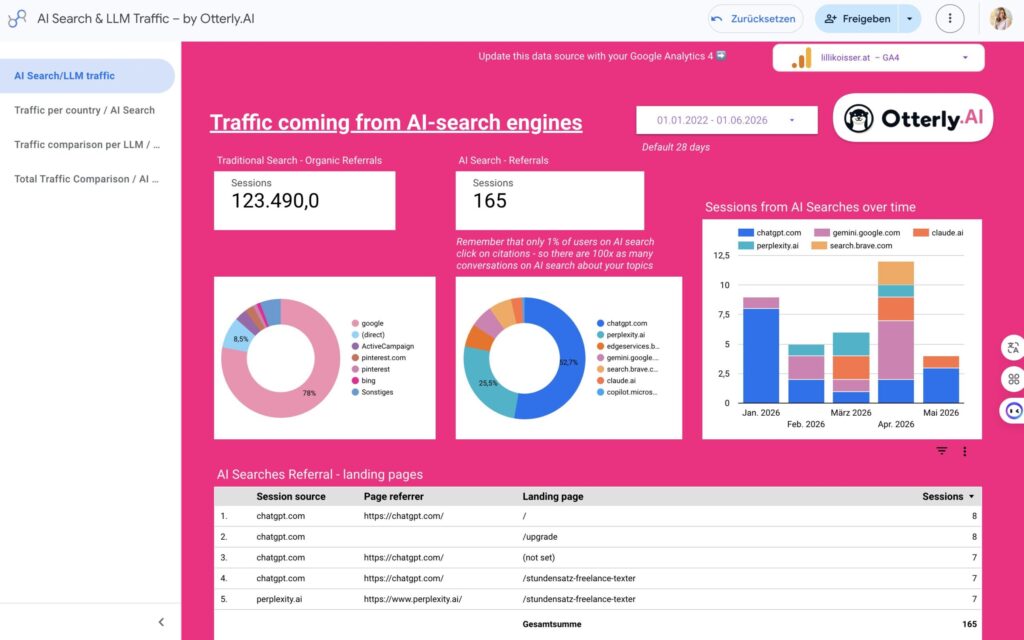This screenshot has width=1024, height=640.
Task: Click the AI Search Sessions 165 scorecard
Action: pyautogui.click(x=549, y=200)
